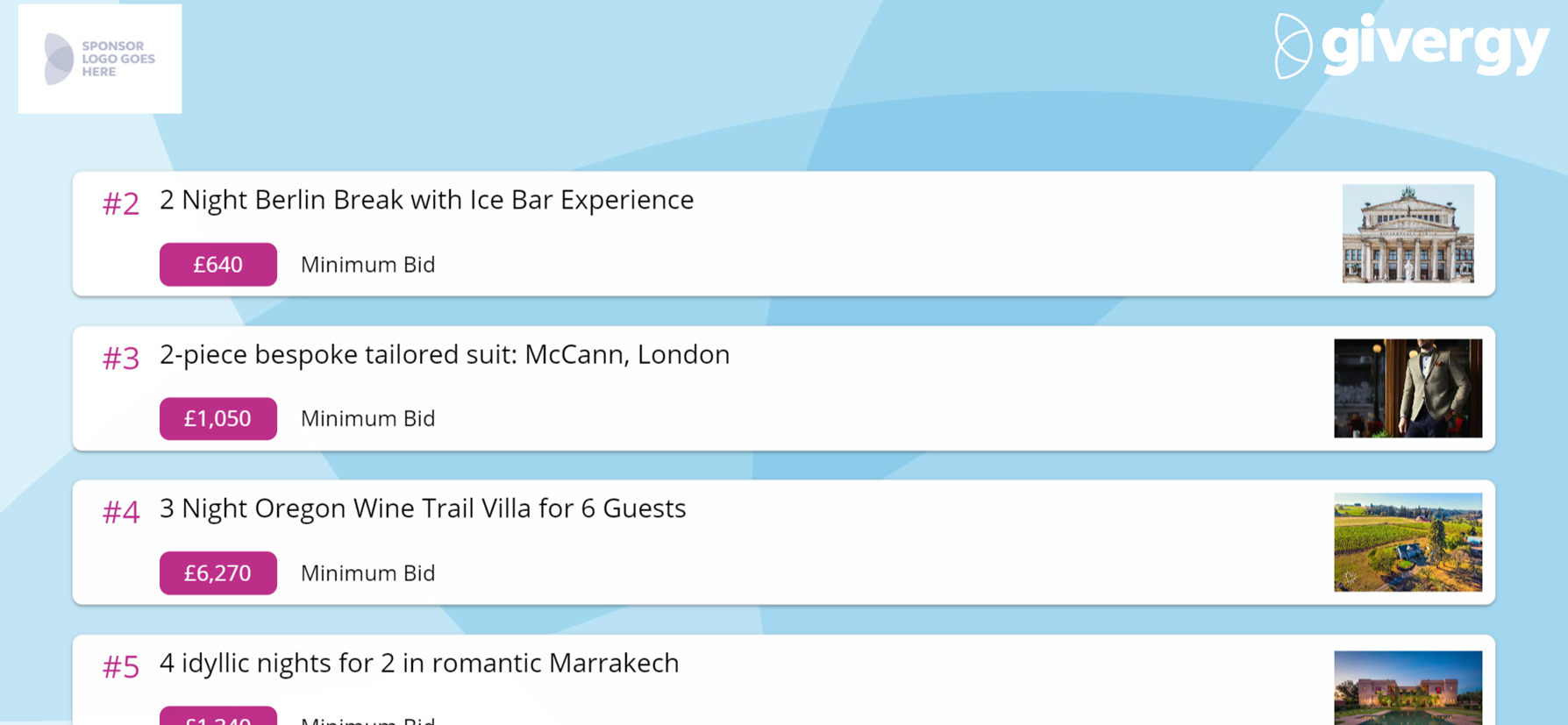Screen dimensions: 1568x725
Task: Click the £1,050 bid badge
Action: click(217, 419)
